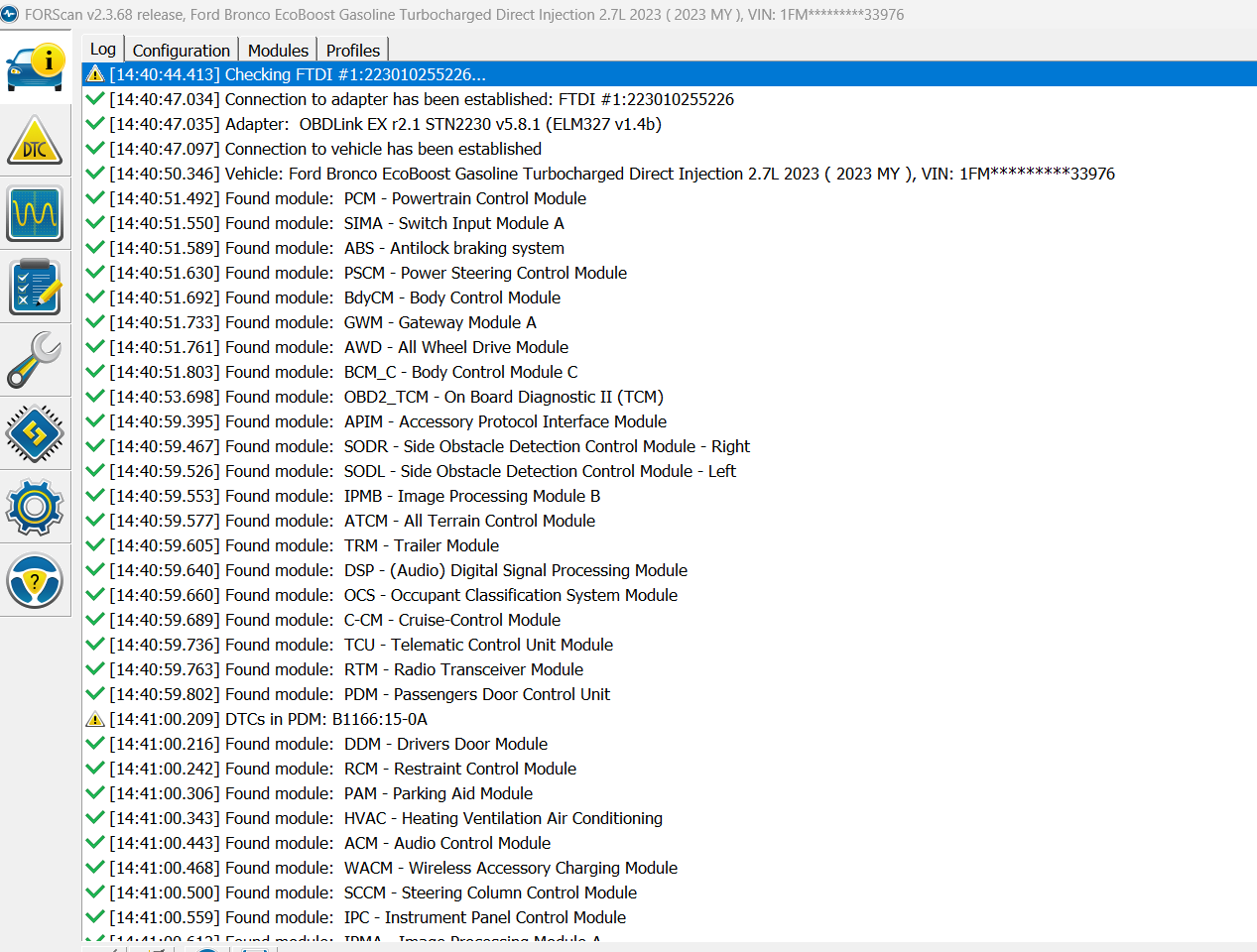Viewport: 1257px width, 952px height.
Task: Select the RTM Radio Transceiver Module row
Action: (x=669, y=669)
